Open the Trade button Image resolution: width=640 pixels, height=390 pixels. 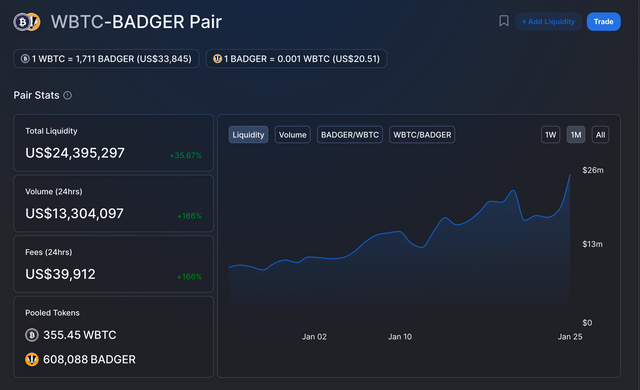click(x=603, y=22)
